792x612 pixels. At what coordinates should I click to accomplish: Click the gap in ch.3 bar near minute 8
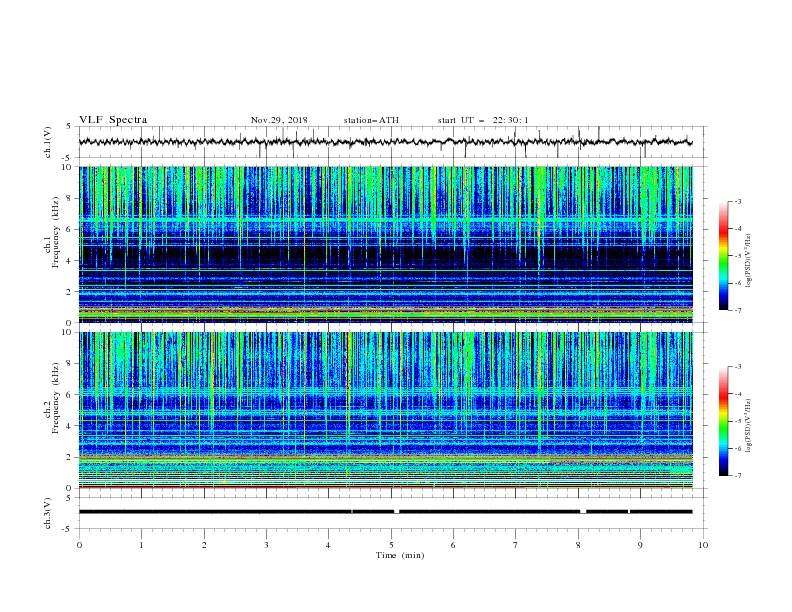point(583,512)
